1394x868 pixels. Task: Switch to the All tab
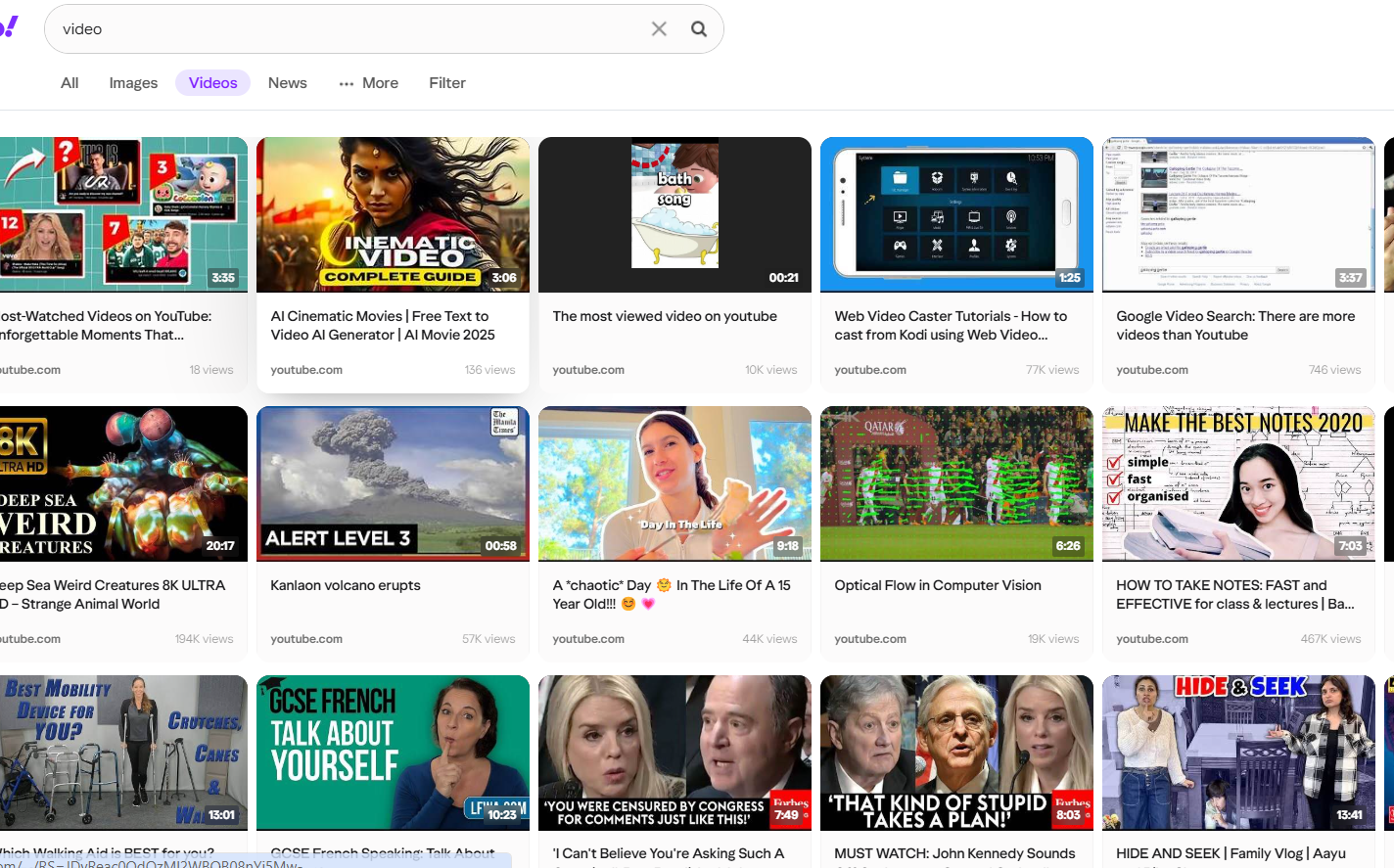pos(70,83)
